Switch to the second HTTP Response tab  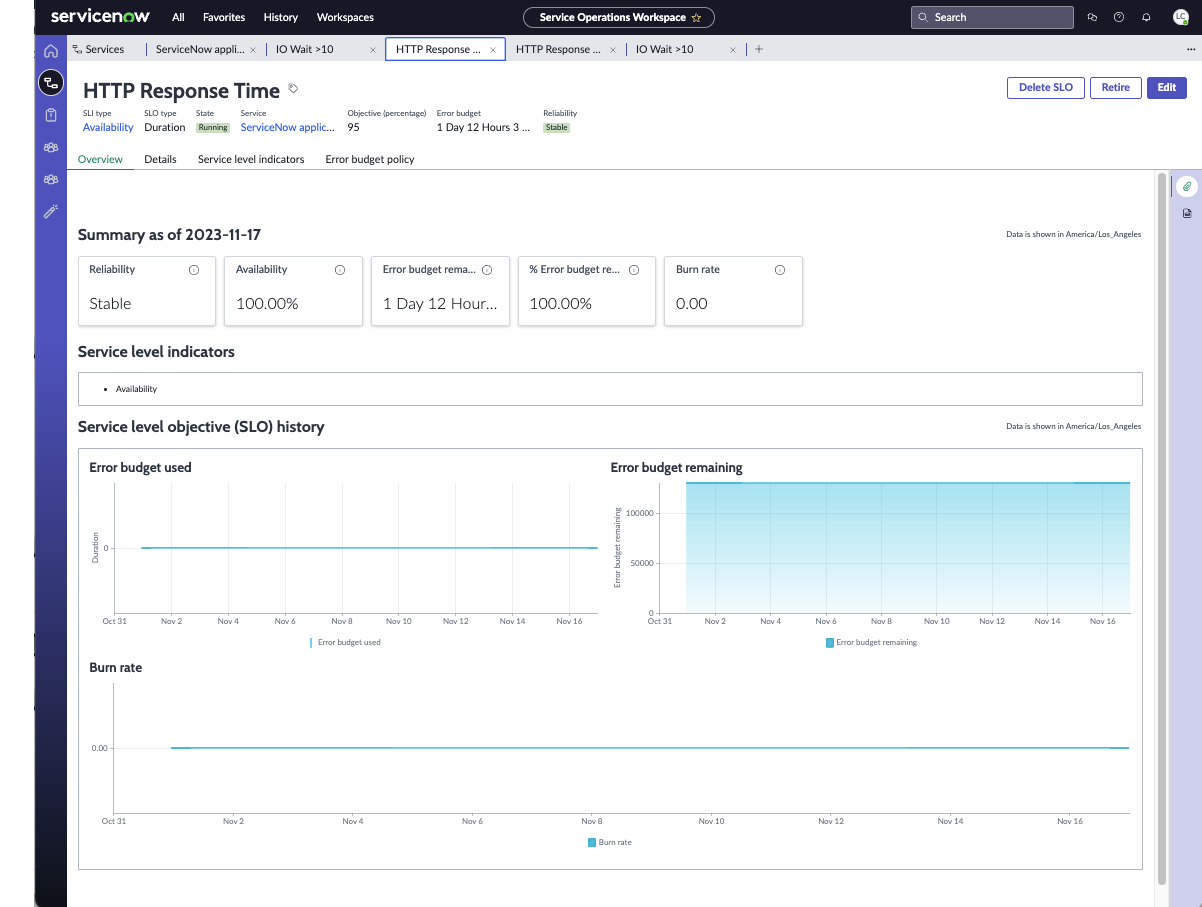click(559, 49)
